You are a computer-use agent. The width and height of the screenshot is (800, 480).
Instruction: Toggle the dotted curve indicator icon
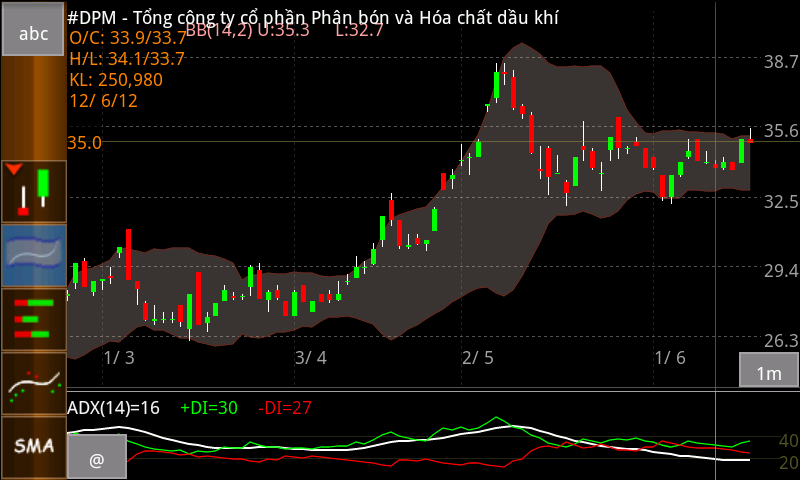[33, 383]
